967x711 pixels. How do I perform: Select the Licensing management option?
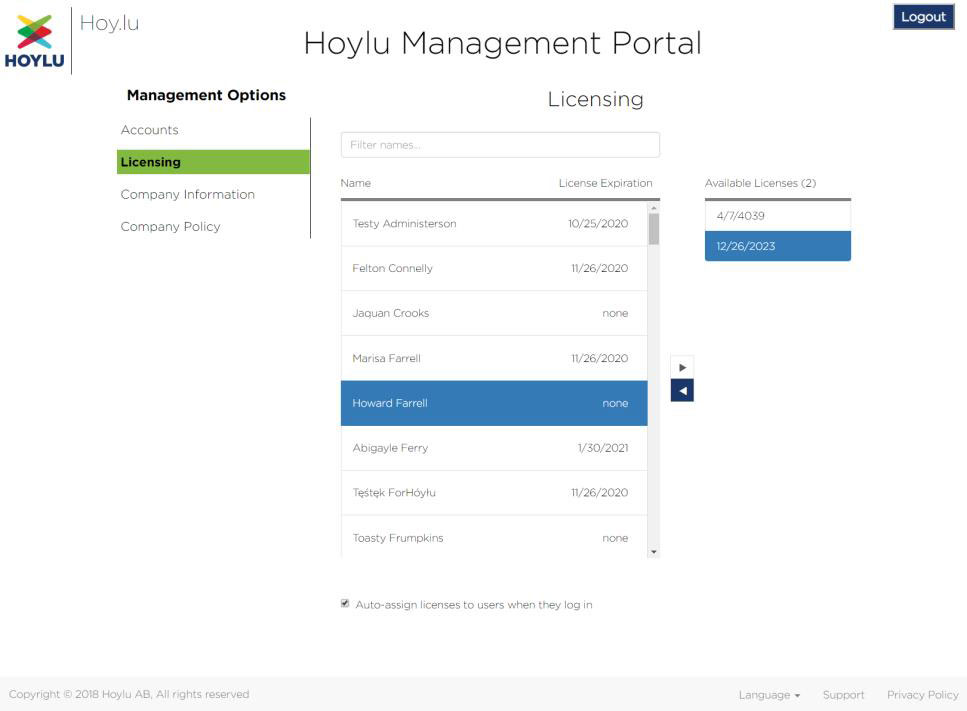[213, 162]
